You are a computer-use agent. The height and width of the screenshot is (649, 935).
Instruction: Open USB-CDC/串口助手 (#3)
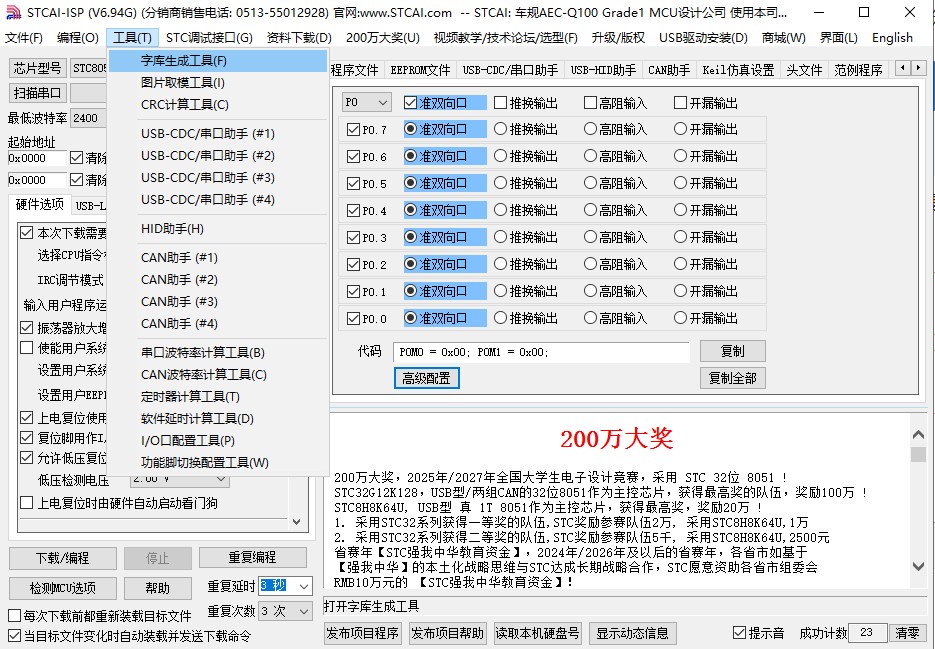[x=218, y=178]
